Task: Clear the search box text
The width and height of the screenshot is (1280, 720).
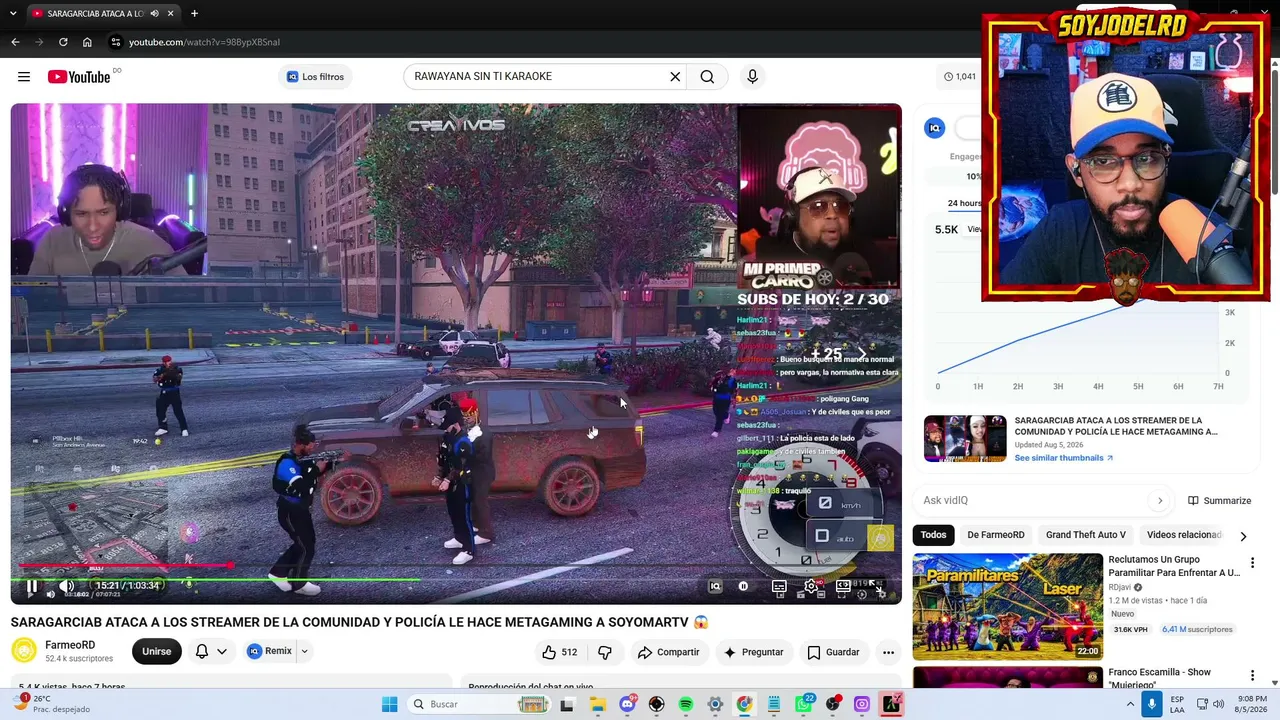Action: 675,77
